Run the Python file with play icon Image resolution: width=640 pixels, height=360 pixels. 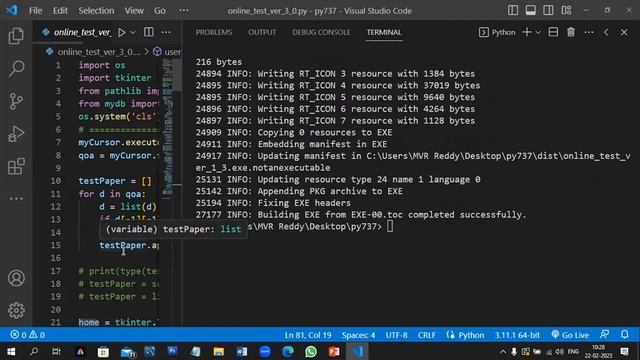pos(121,32)
